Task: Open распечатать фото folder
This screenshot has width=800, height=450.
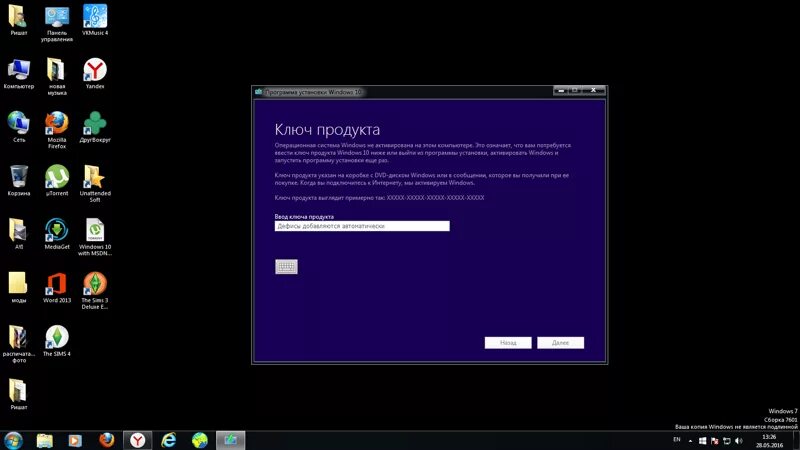Action: point(19,344)
